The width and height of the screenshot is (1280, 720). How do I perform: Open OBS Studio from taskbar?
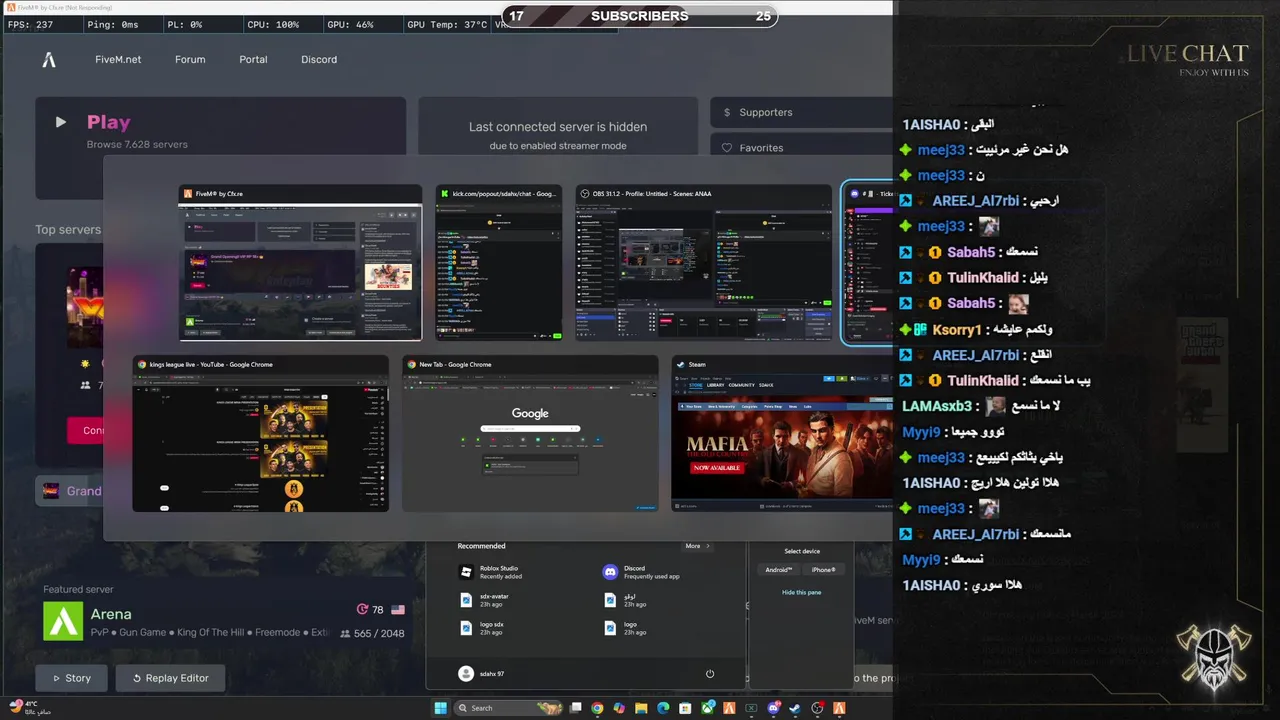click(x=818, y=708)
